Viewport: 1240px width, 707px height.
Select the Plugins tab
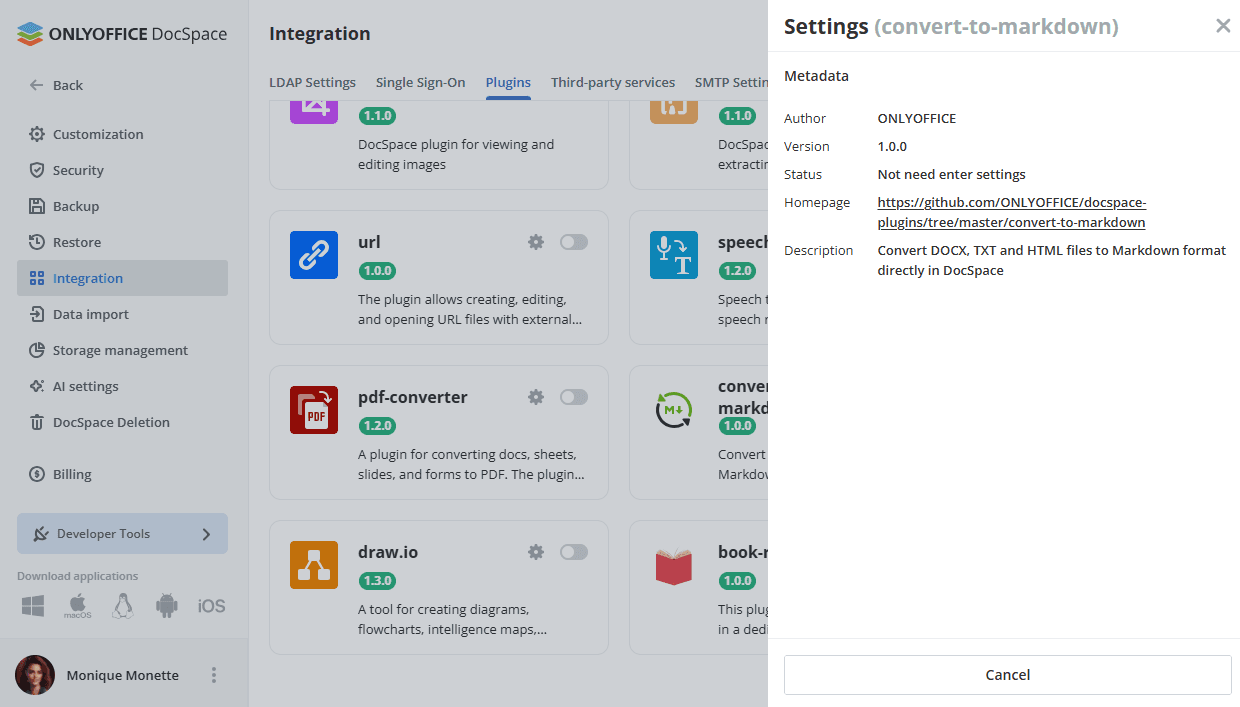pyautogui.click(x=508, y=83)
